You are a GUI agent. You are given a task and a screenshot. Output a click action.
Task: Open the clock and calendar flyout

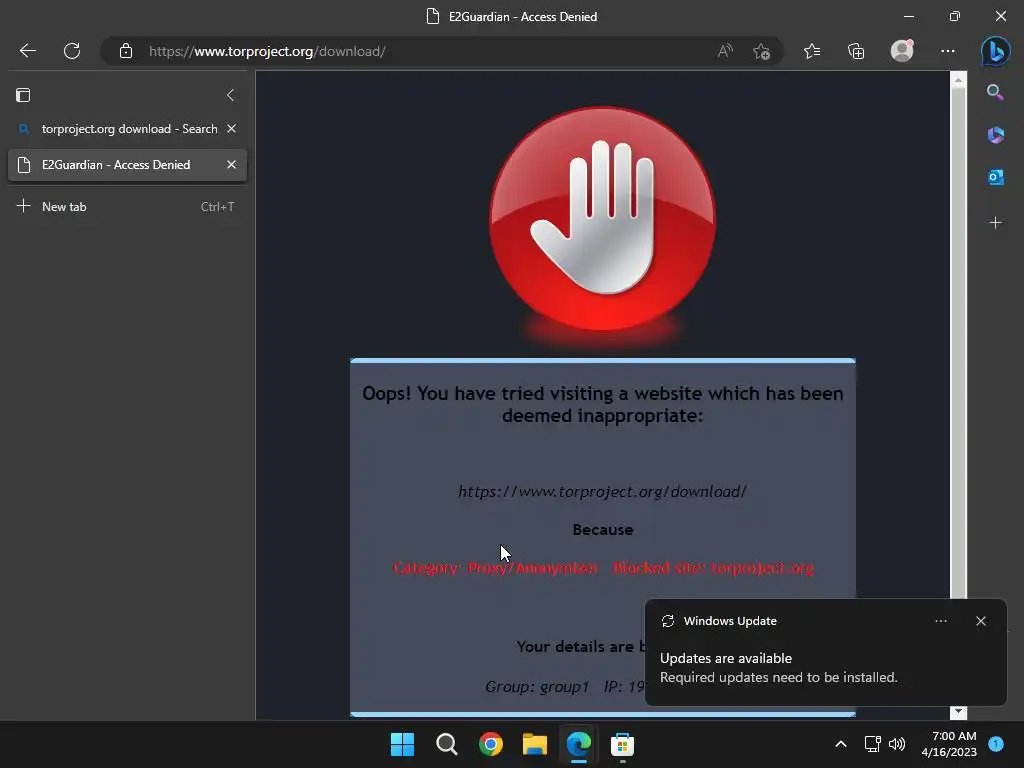click(x=949, y=744)
